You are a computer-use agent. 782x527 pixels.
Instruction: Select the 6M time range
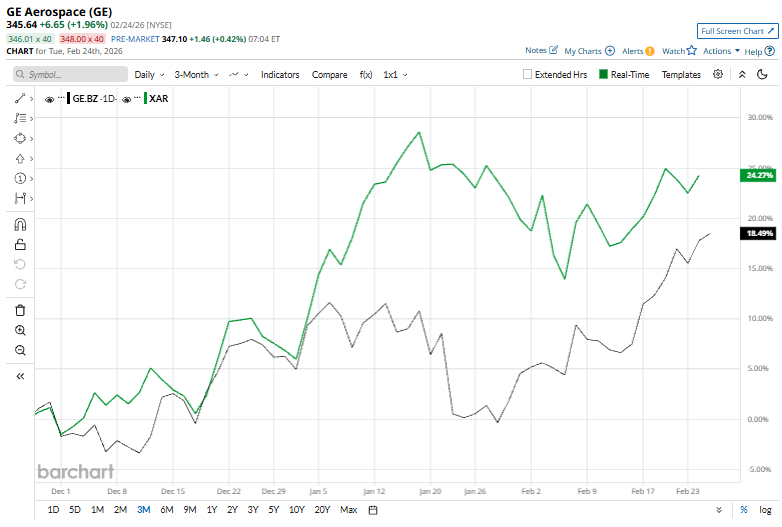coord(167,510)
